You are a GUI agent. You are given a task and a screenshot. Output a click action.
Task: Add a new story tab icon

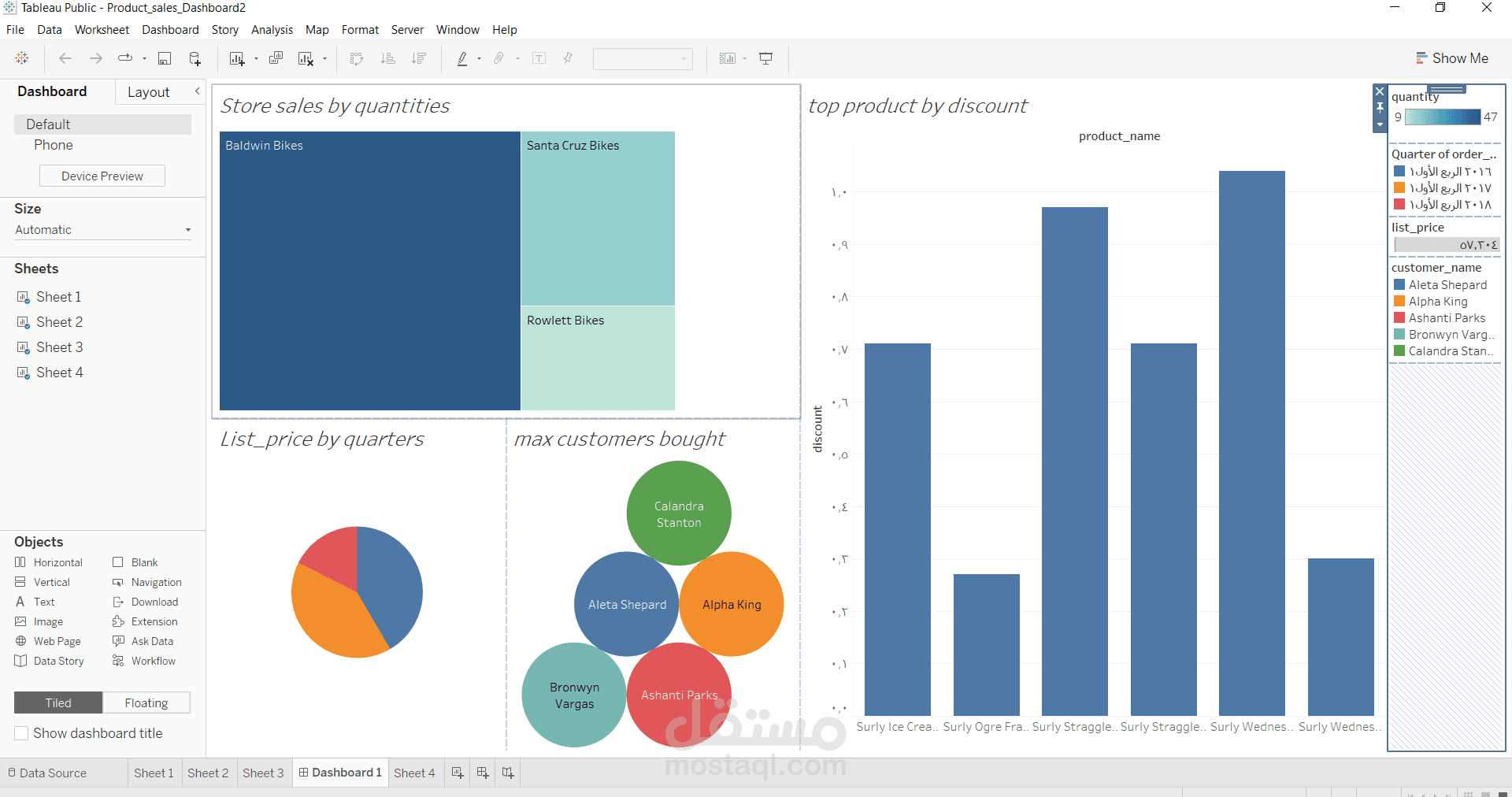(x=508, y=773)
